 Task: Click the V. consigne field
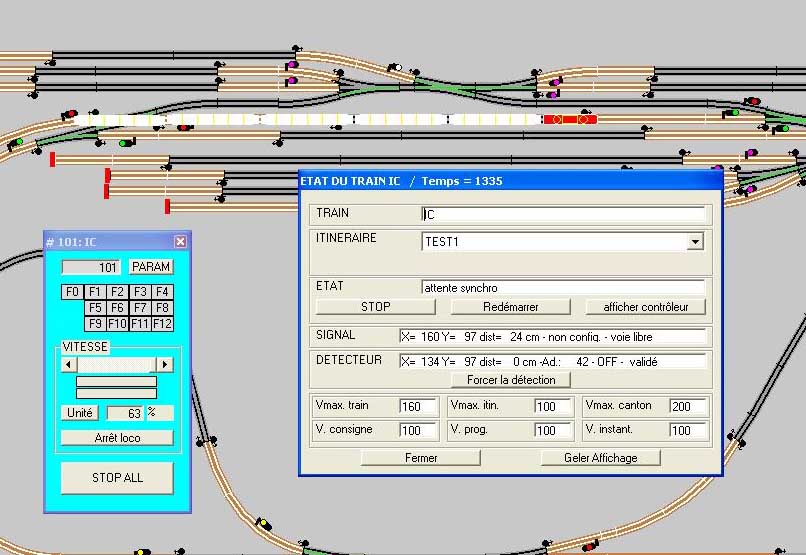(x=418, y=431)
